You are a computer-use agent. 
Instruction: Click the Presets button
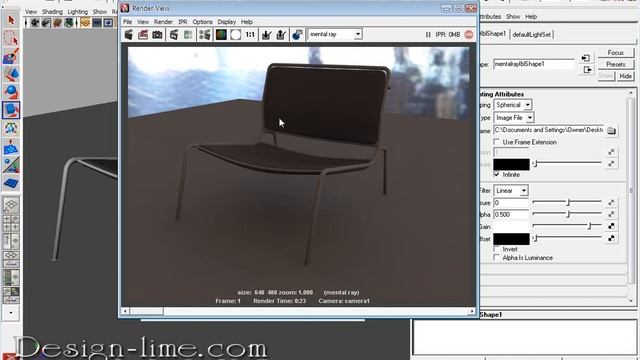click(x=616, y=64)
